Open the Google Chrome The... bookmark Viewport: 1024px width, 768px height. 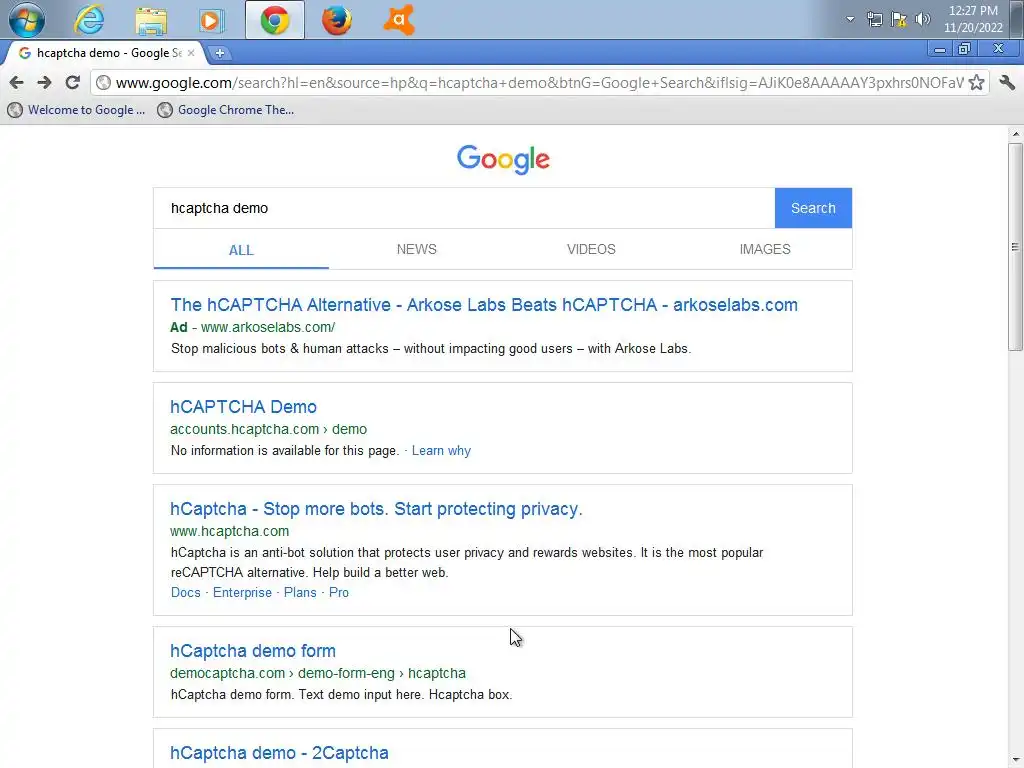(226, 110)
